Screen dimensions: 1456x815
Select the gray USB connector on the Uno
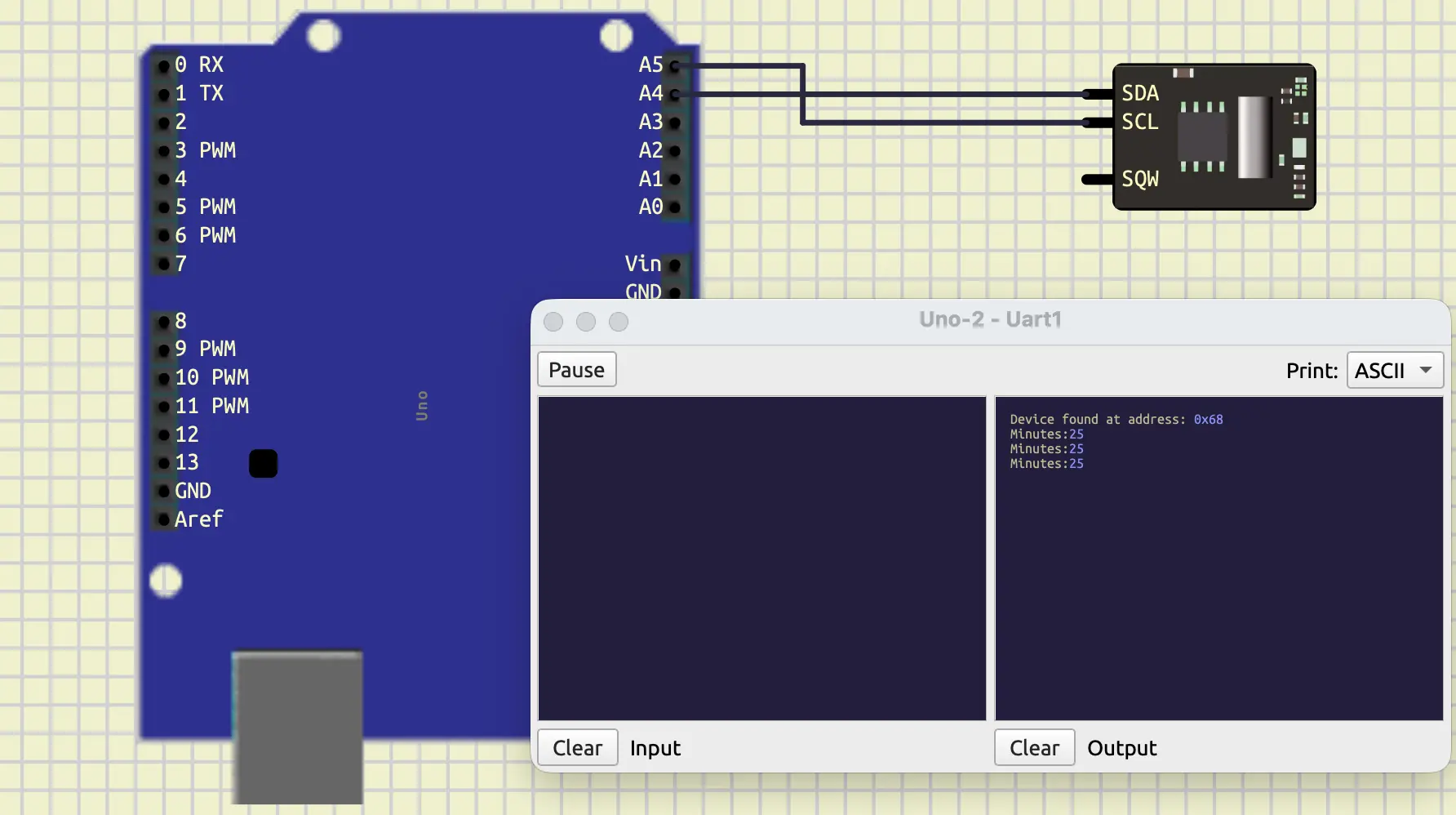coord(297,728)
